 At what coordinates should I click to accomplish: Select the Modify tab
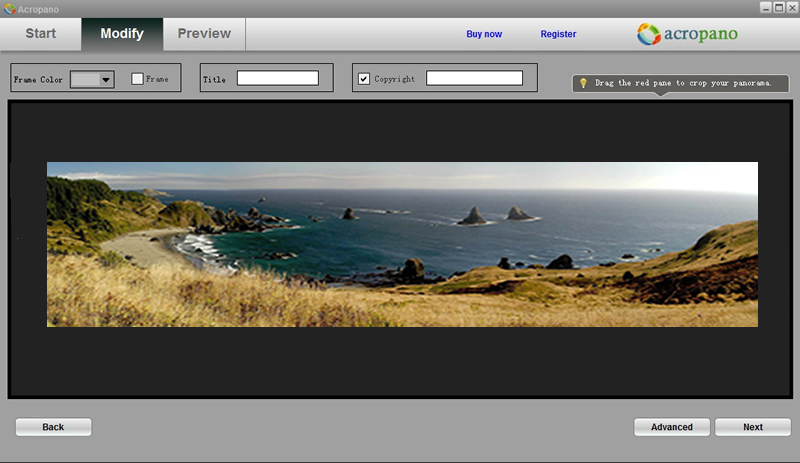(122, 34)
